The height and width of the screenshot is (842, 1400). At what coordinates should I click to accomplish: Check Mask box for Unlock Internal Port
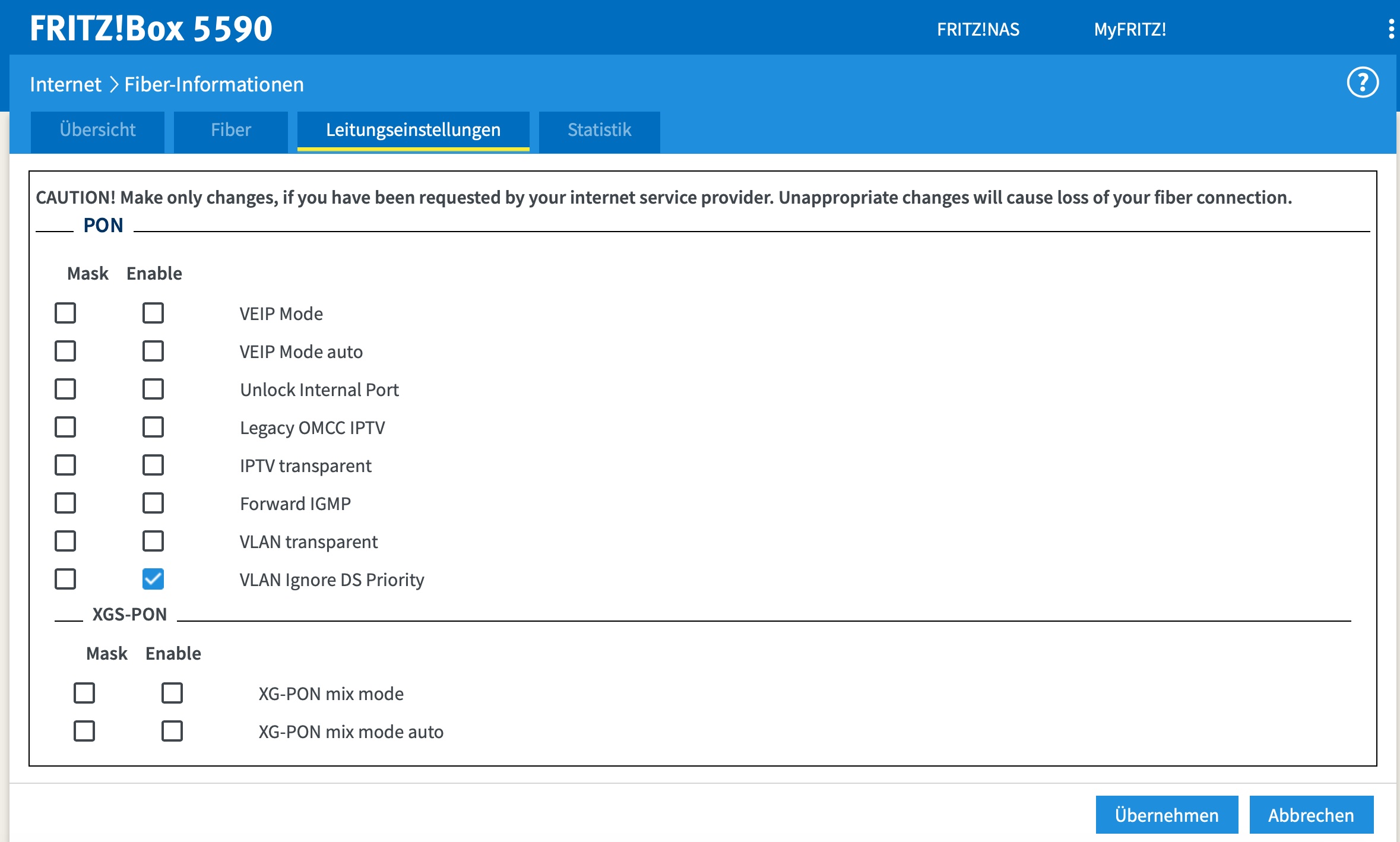[65, 389]
